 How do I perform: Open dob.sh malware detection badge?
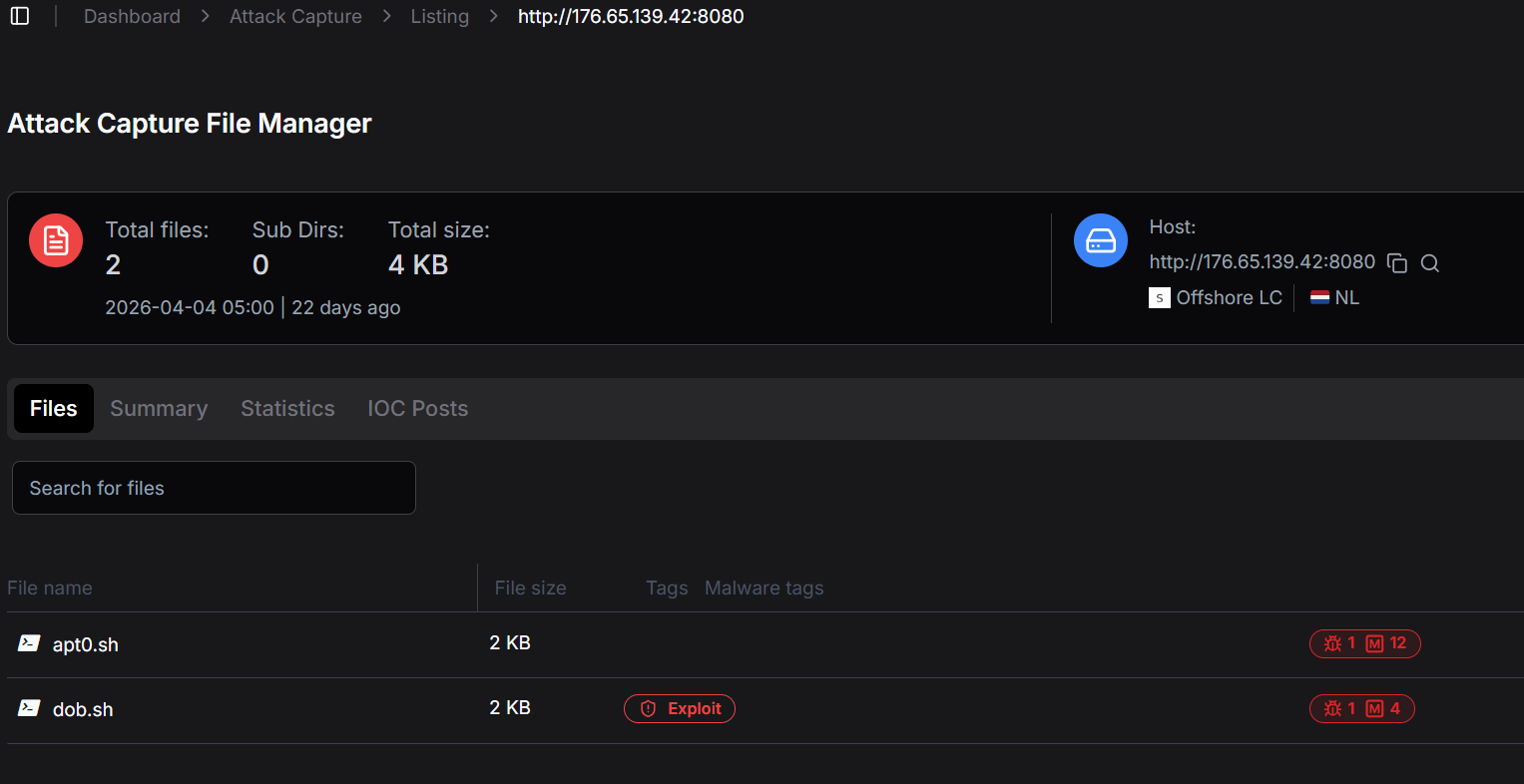coord(1361,708)
